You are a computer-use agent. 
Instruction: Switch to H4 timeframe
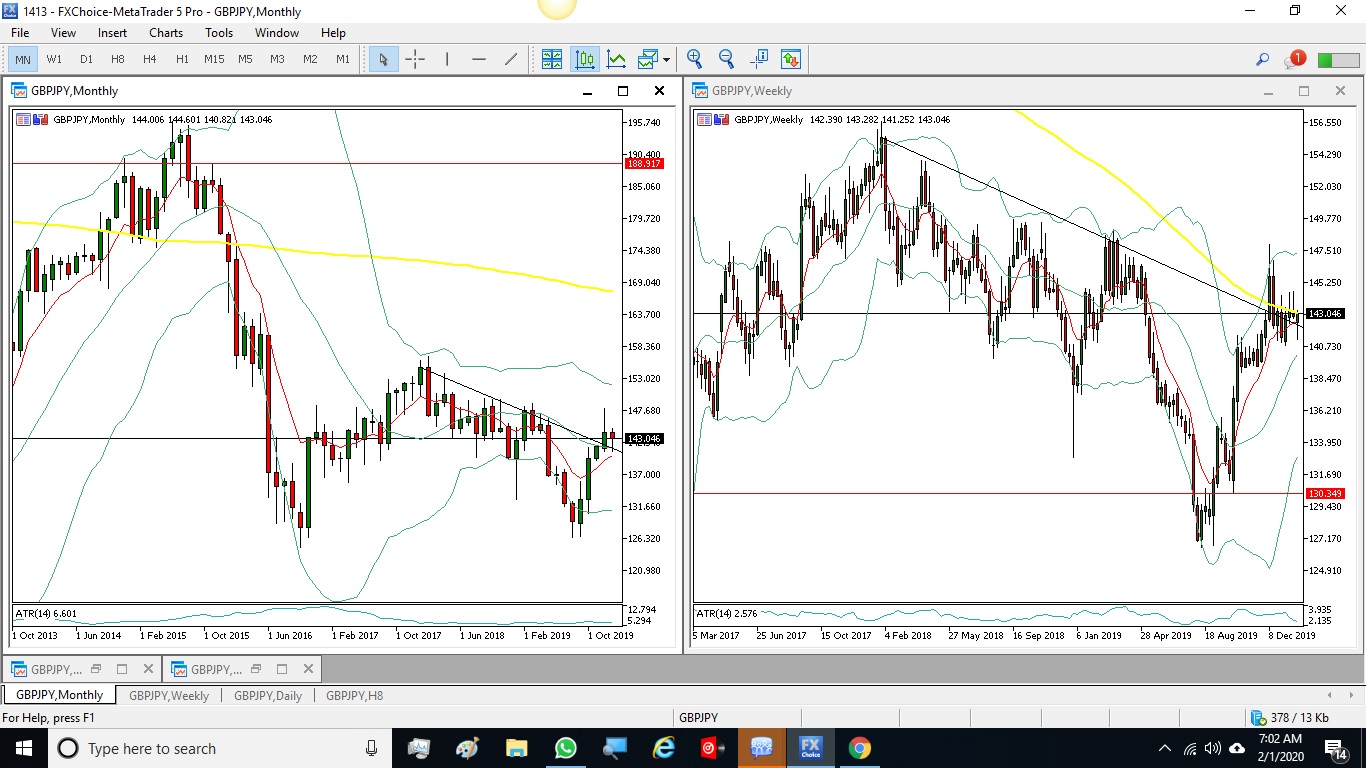point(150,60)
